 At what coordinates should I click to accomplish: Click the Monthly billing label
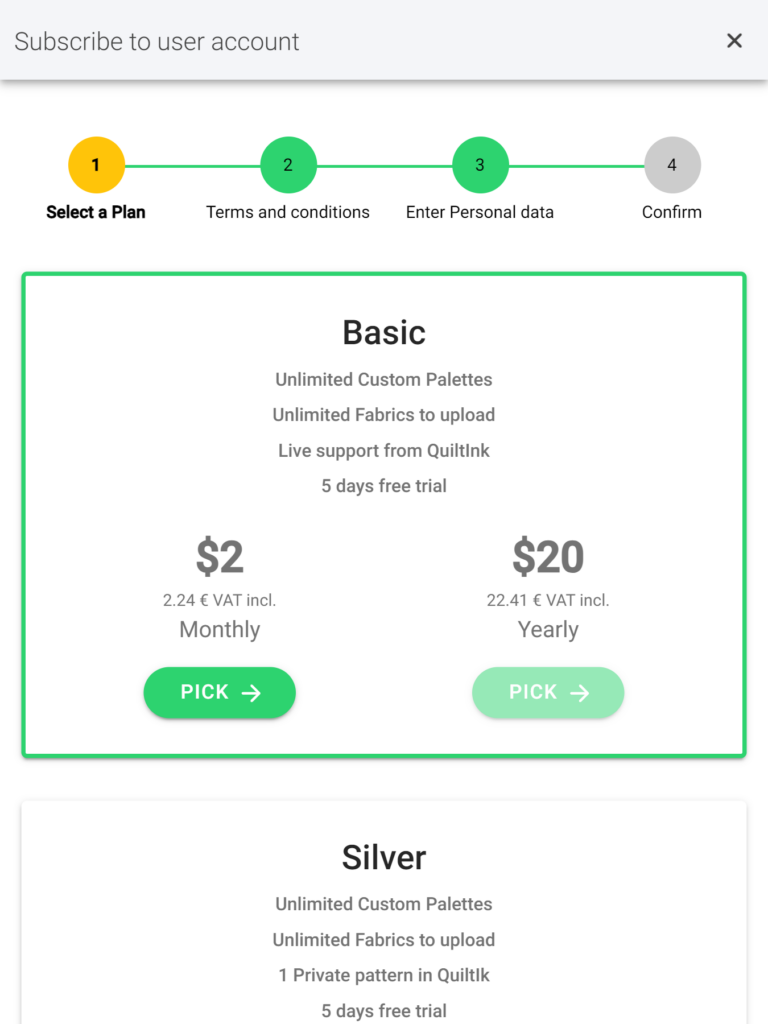pyautogui.click(x=219, y=630)
